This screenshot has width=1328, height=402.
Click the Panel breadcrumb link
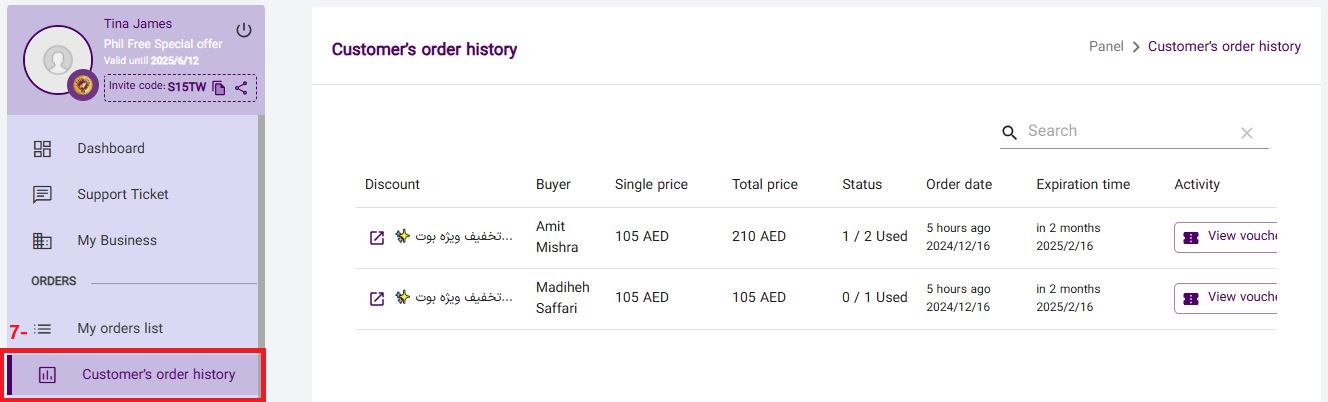click(x=1106, y=46)
